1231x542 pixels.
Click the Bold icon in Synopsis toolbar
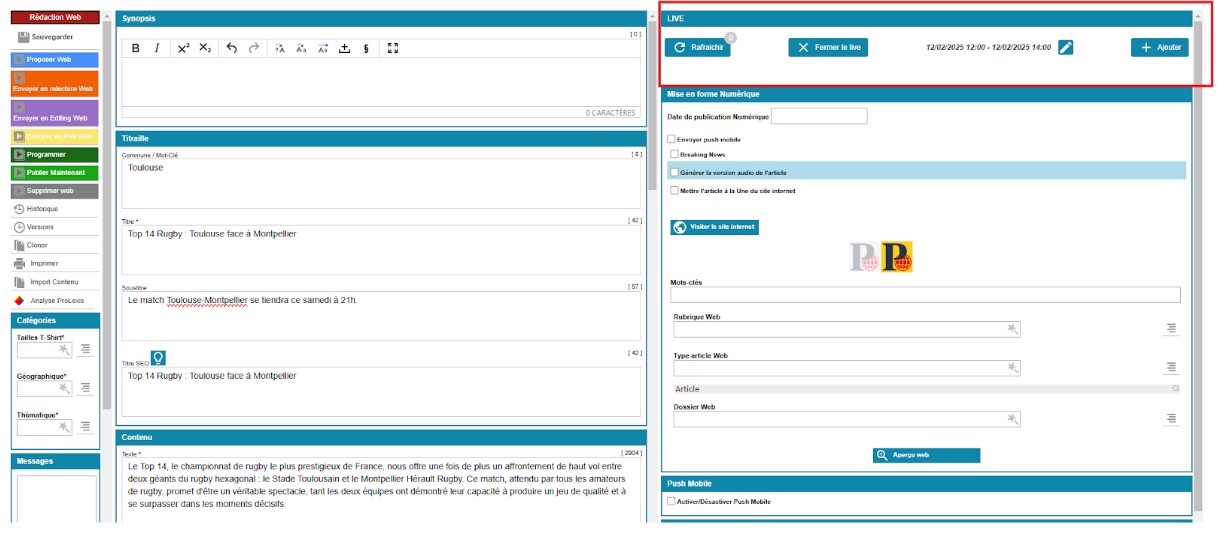pyautogui.click(x=135, y=48)
